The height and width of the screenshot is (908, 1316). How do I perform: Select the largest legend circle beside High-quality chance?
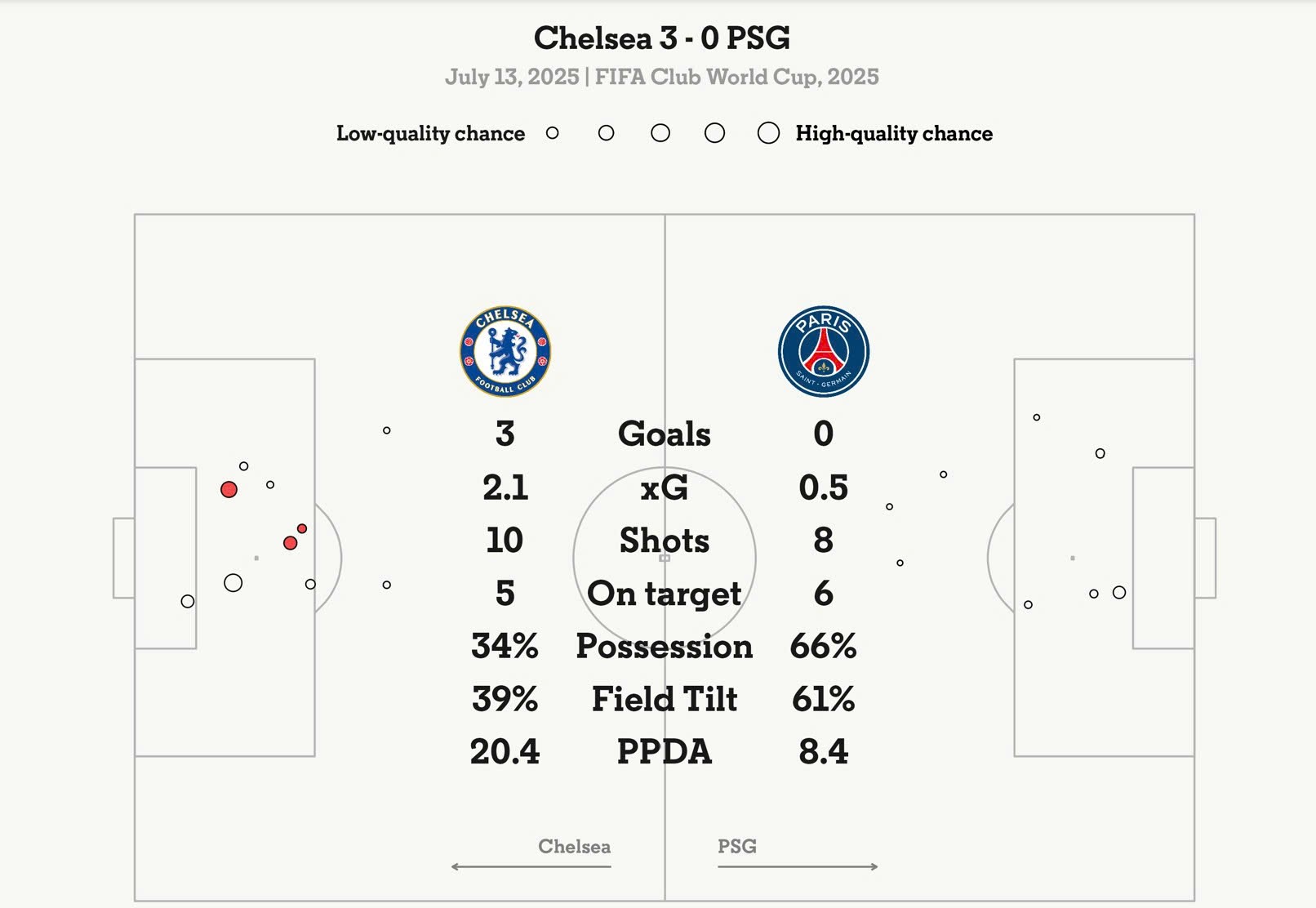[768, 133]
